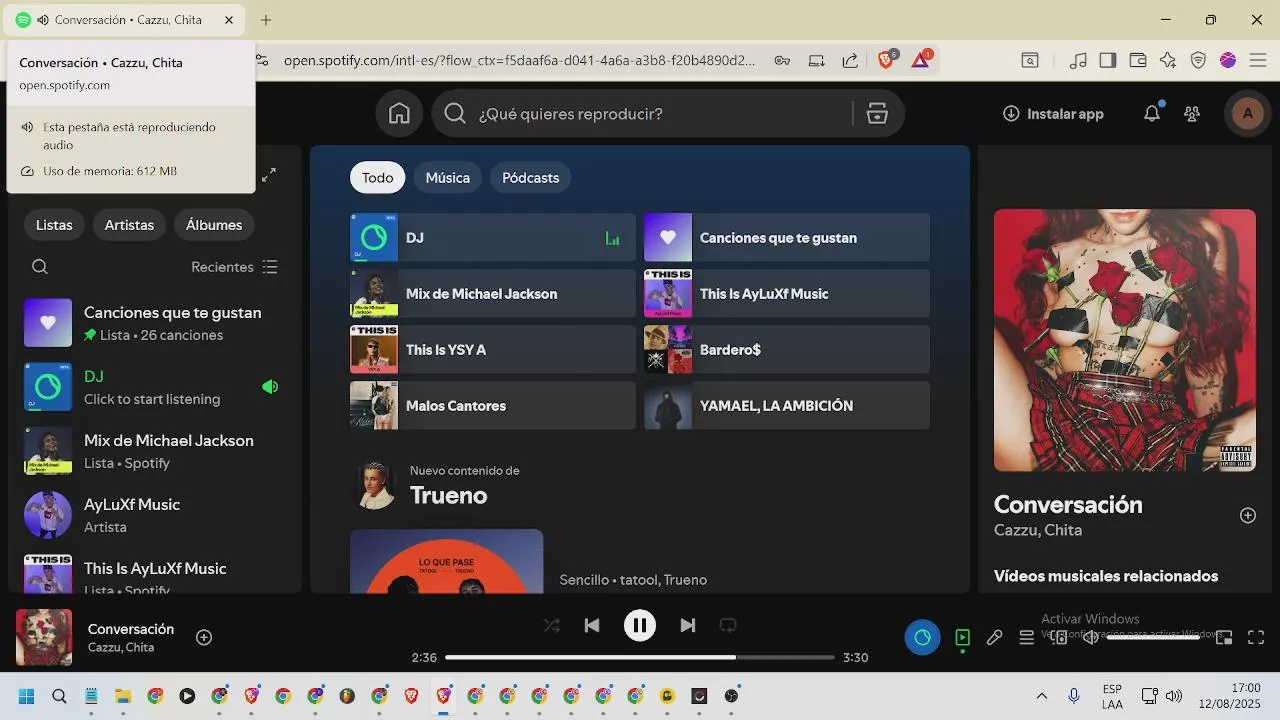This screenshot has height=720, width=1280.
Task: Open Lyrics microphone icon
Action: pos(994,637)
